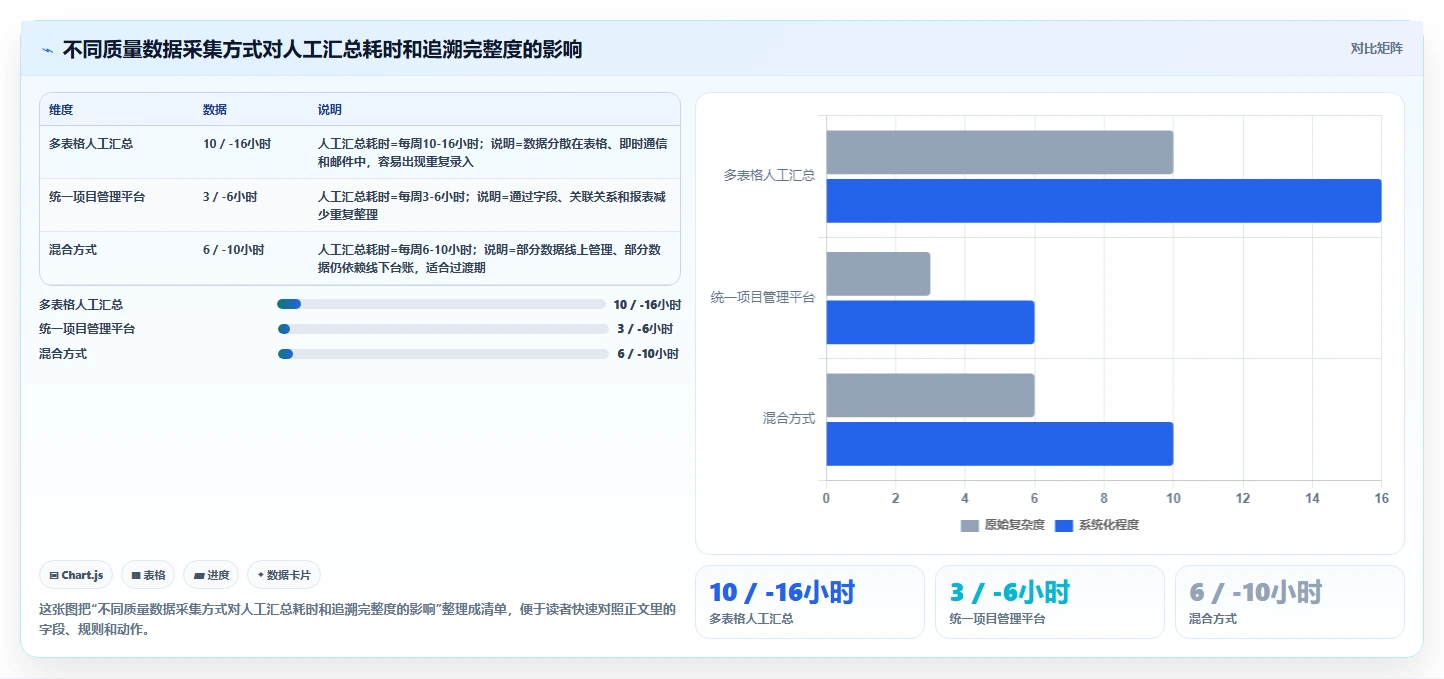Viewport: 1444px width, 679px height.
Task: Open the 6 / -10小时 data card
Action: (1290, 602)
